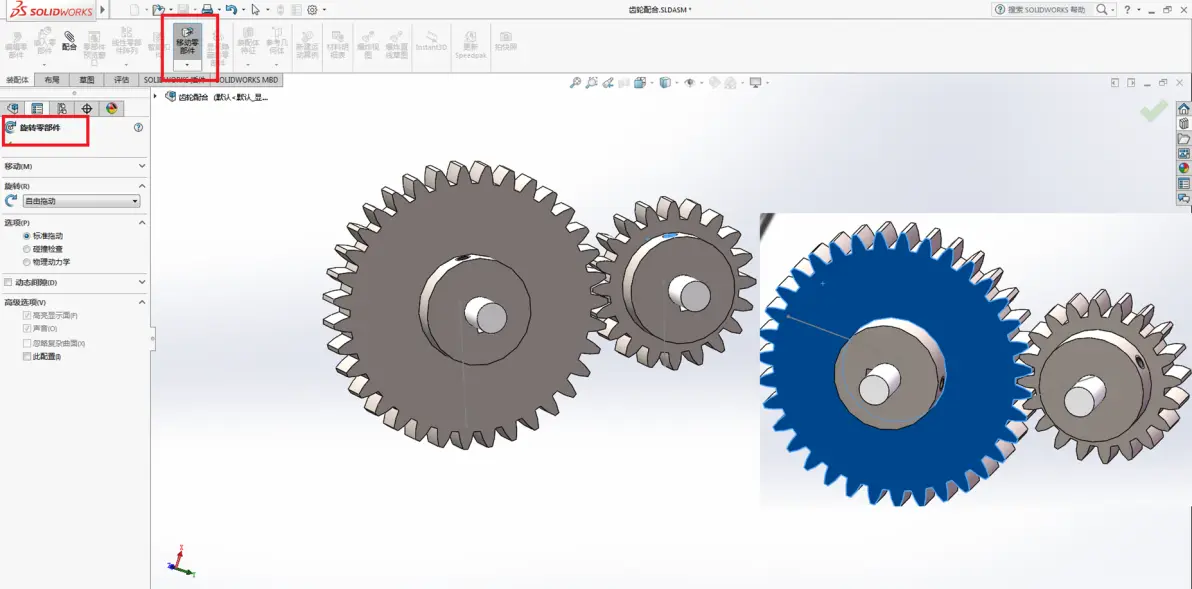1192x589 pixels.
Task: Toggle the 此配置 checkbox
Action: (x=27, y=356)
